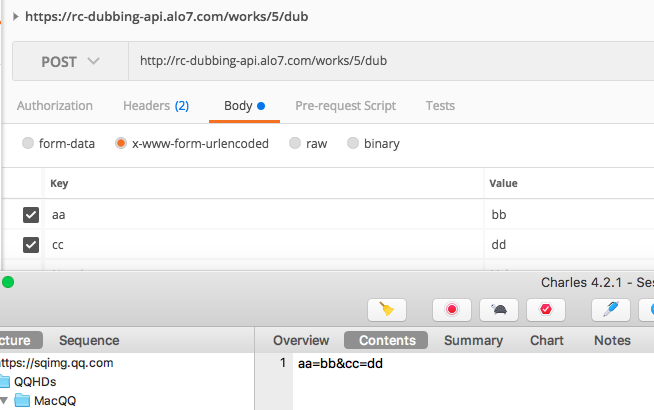
Task: Click the value cell containing dd
Action: tap(569, 245)
